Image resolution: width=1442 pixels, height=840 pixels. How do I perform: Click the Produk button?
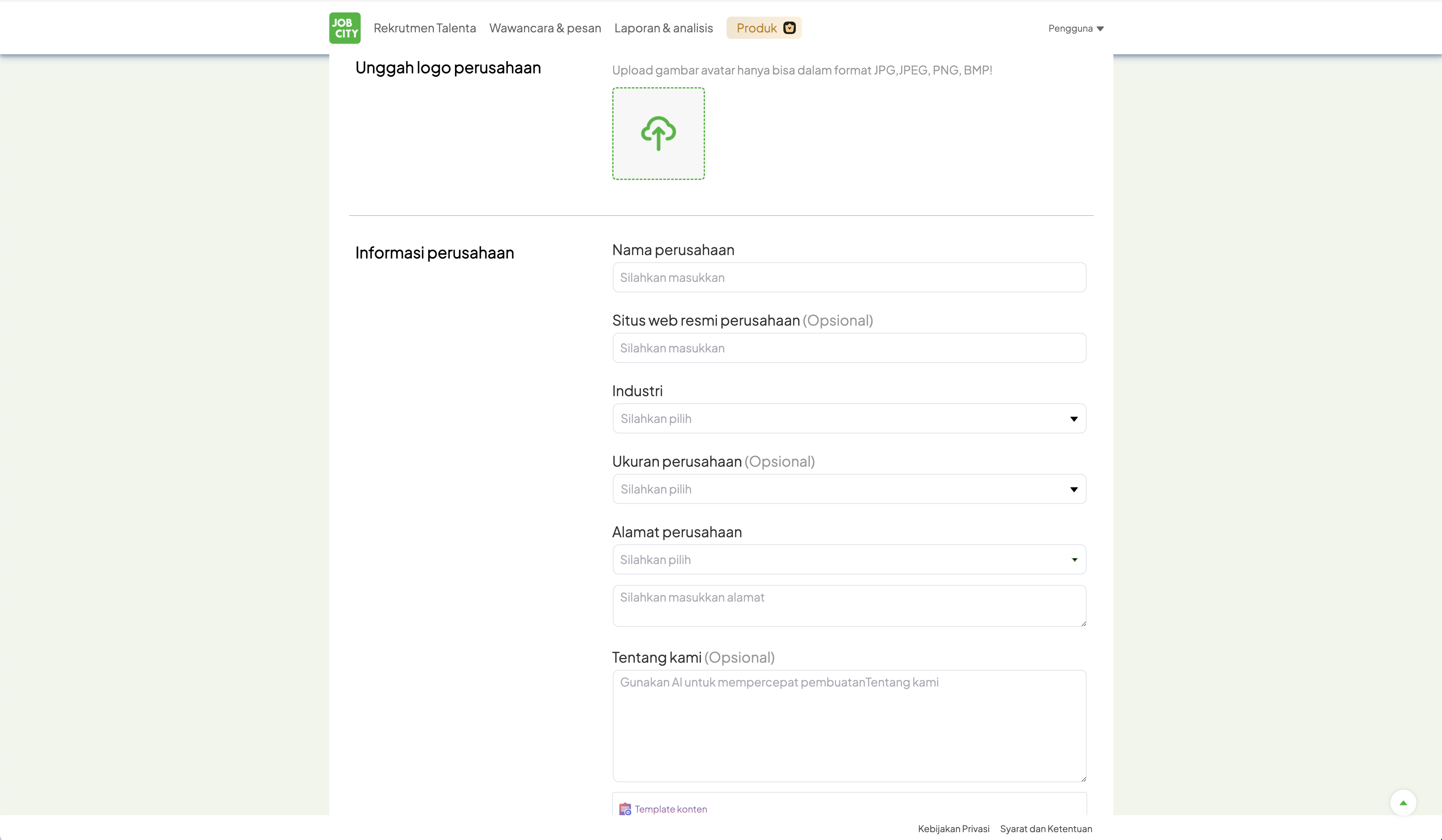point(763,27)
